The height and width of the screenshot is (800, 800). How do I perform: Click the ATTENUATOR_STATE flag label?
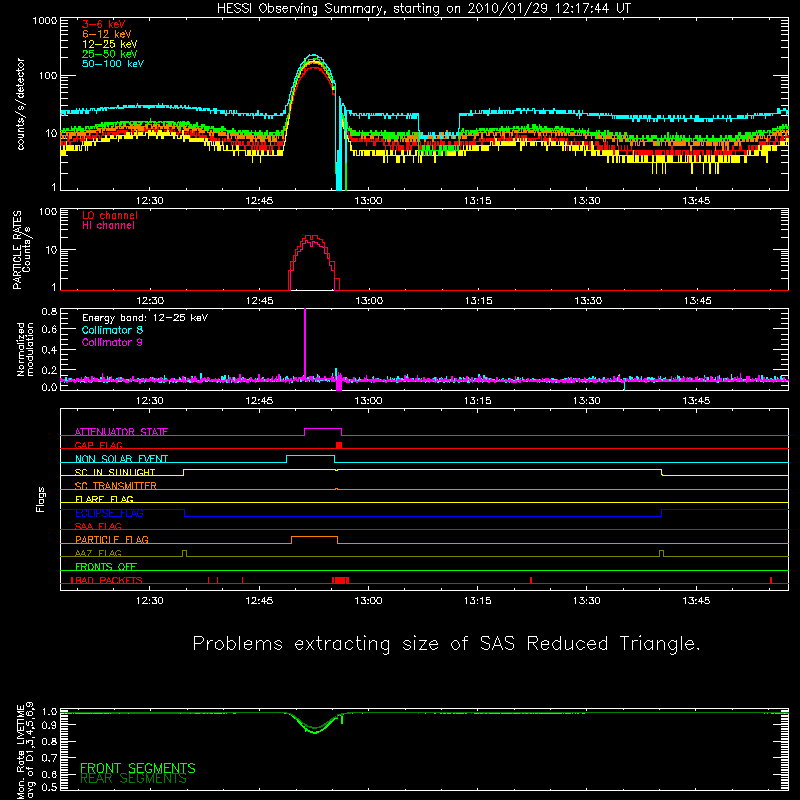click(121, 432)
